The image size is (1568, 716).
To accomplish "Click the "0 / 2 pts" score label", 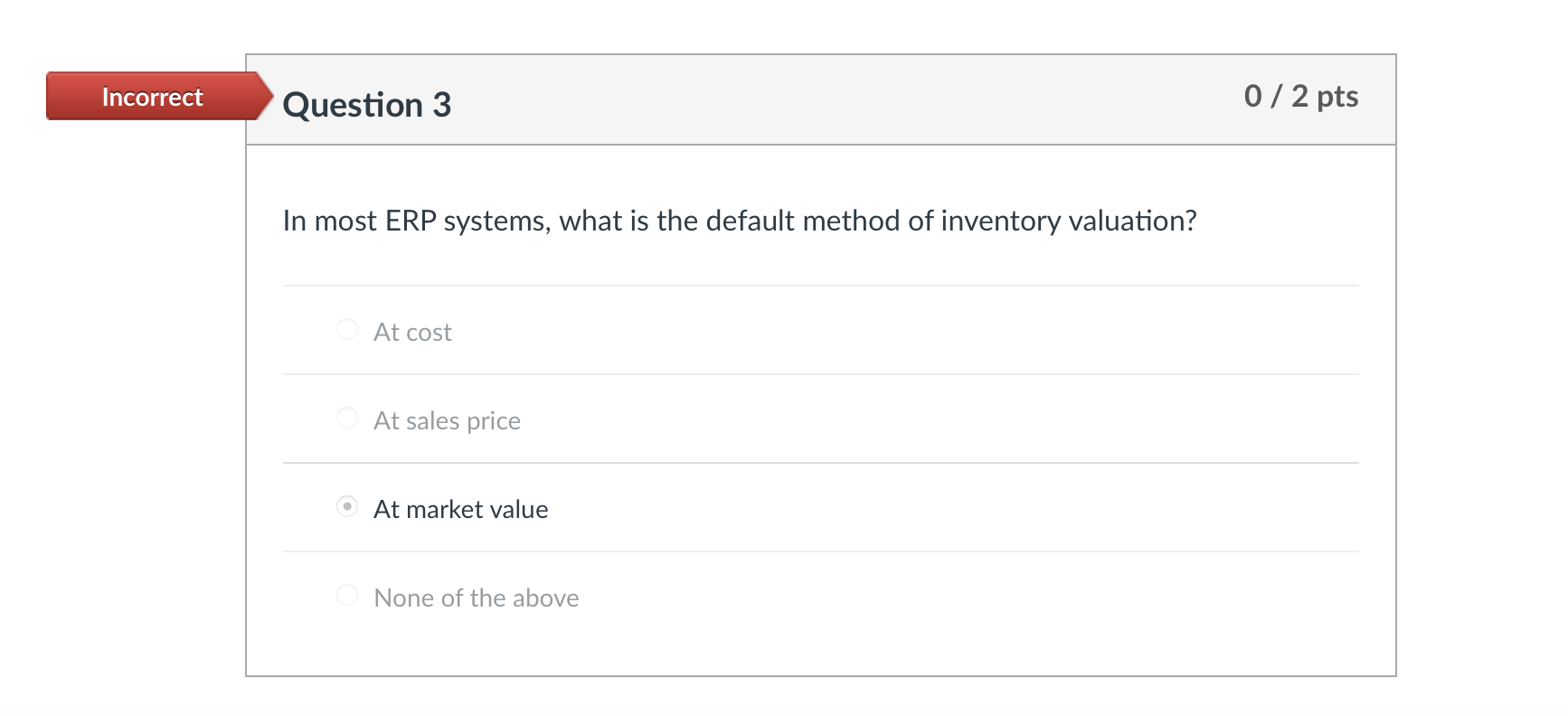I will pos(1300,97).
